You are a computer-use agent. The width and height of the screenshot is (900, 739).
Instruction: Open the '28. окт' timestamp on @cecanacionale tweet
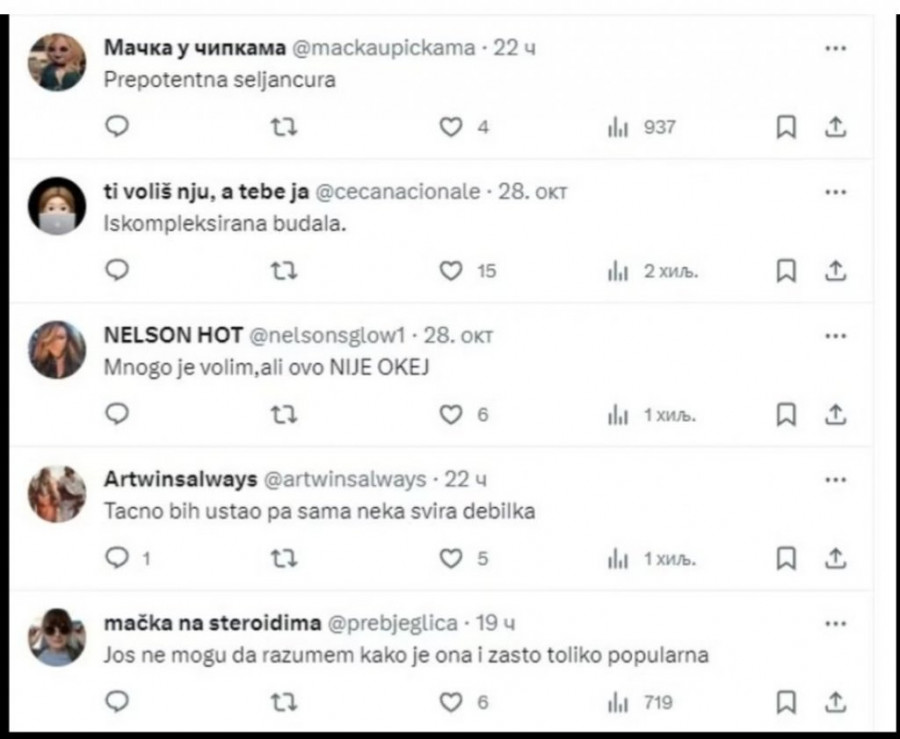533,192
